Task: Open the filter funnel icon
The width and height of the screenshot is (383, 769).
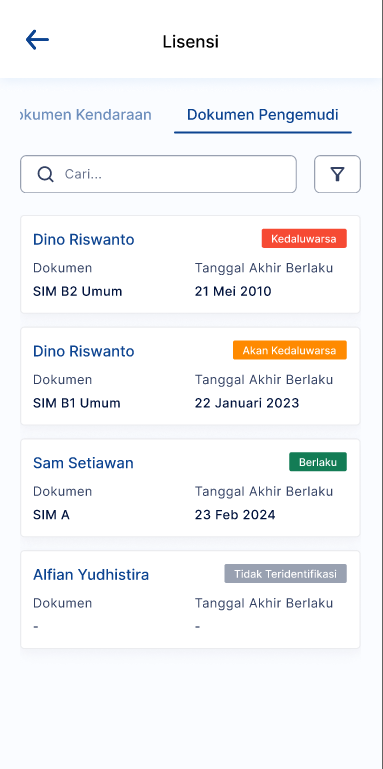Action: point(337,174)
